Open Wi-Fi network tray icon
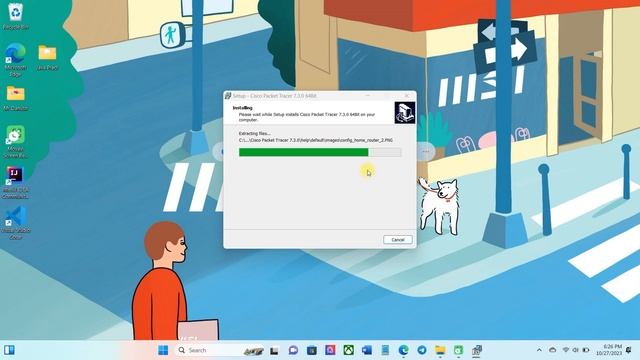640x360 pixels. [x=566, y=350]
